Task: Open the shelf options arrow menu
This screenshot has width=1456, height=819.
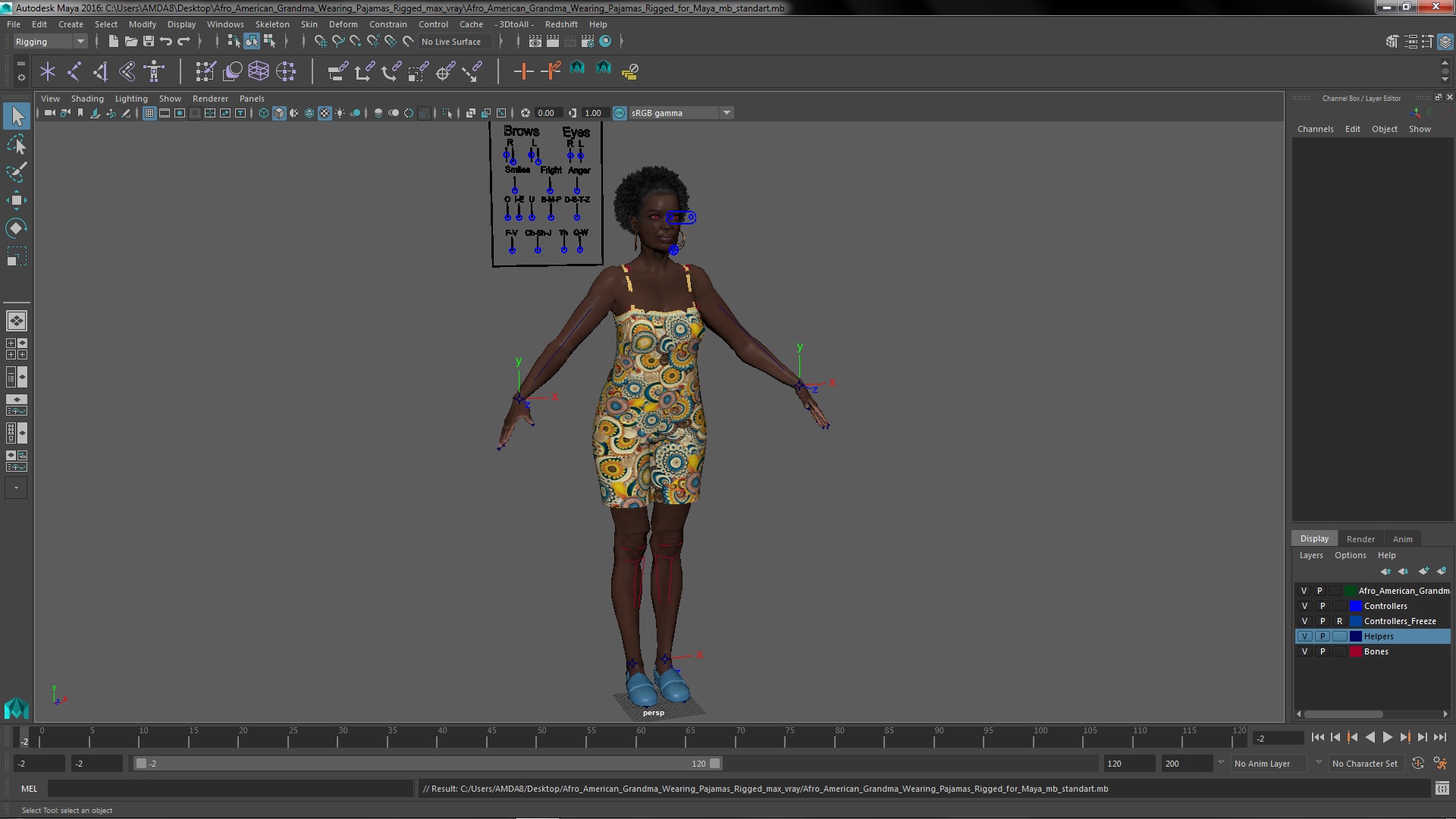Action: tap(20, 77)
